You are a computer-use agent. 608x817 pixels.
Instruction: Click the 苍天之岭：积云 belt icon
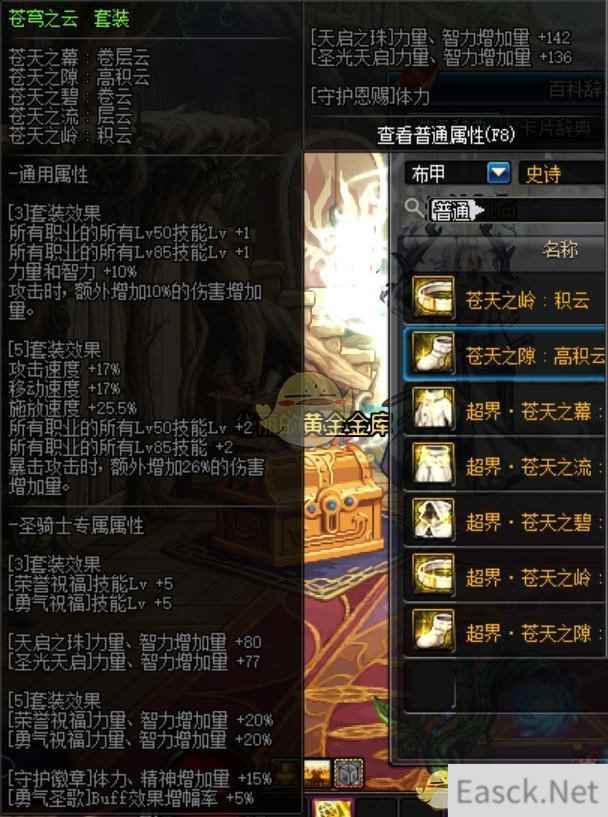click(x=433, y=298)
